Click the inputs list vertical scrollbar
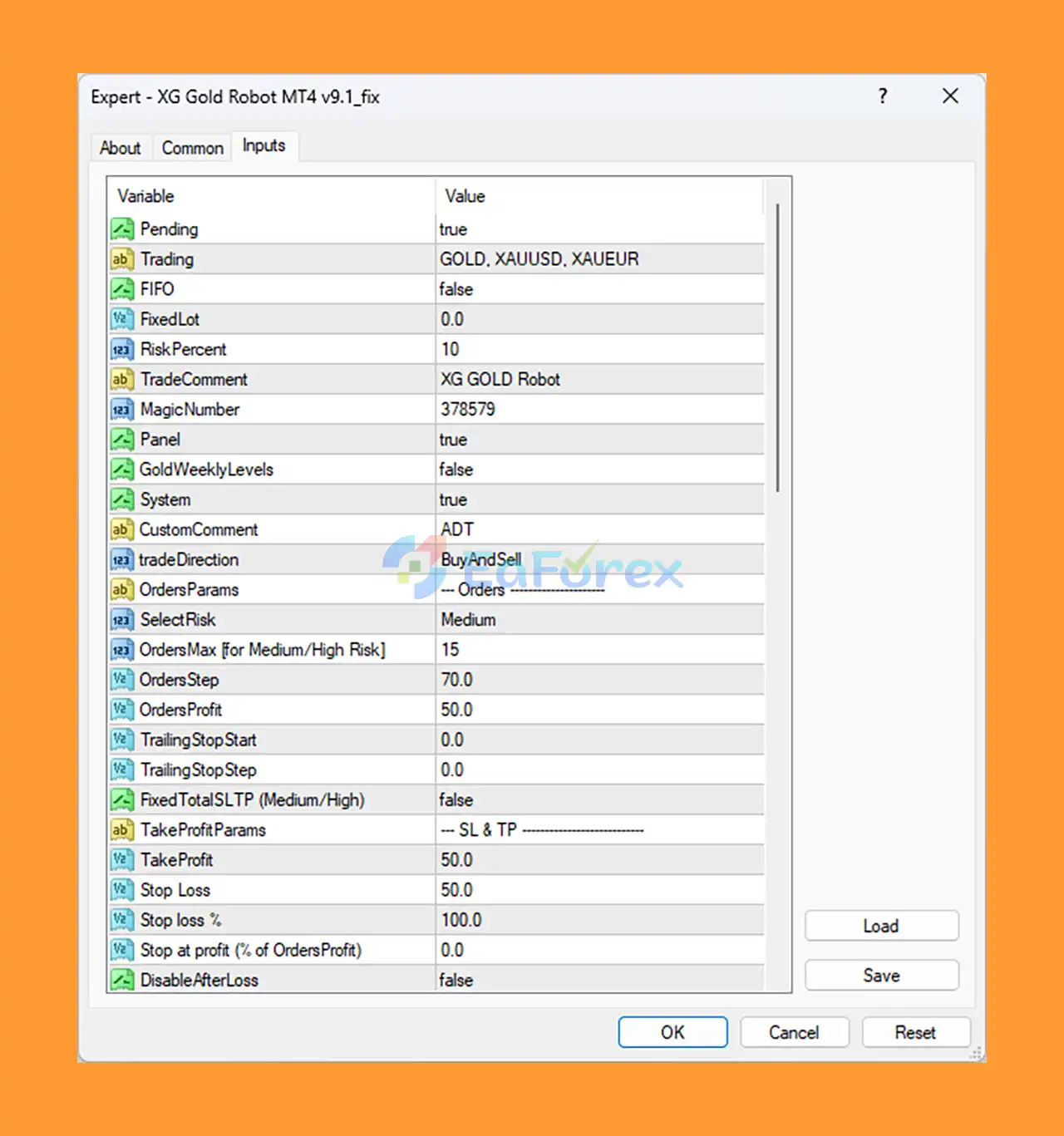Screen dimensions: 1064x1136 [777, 347]
